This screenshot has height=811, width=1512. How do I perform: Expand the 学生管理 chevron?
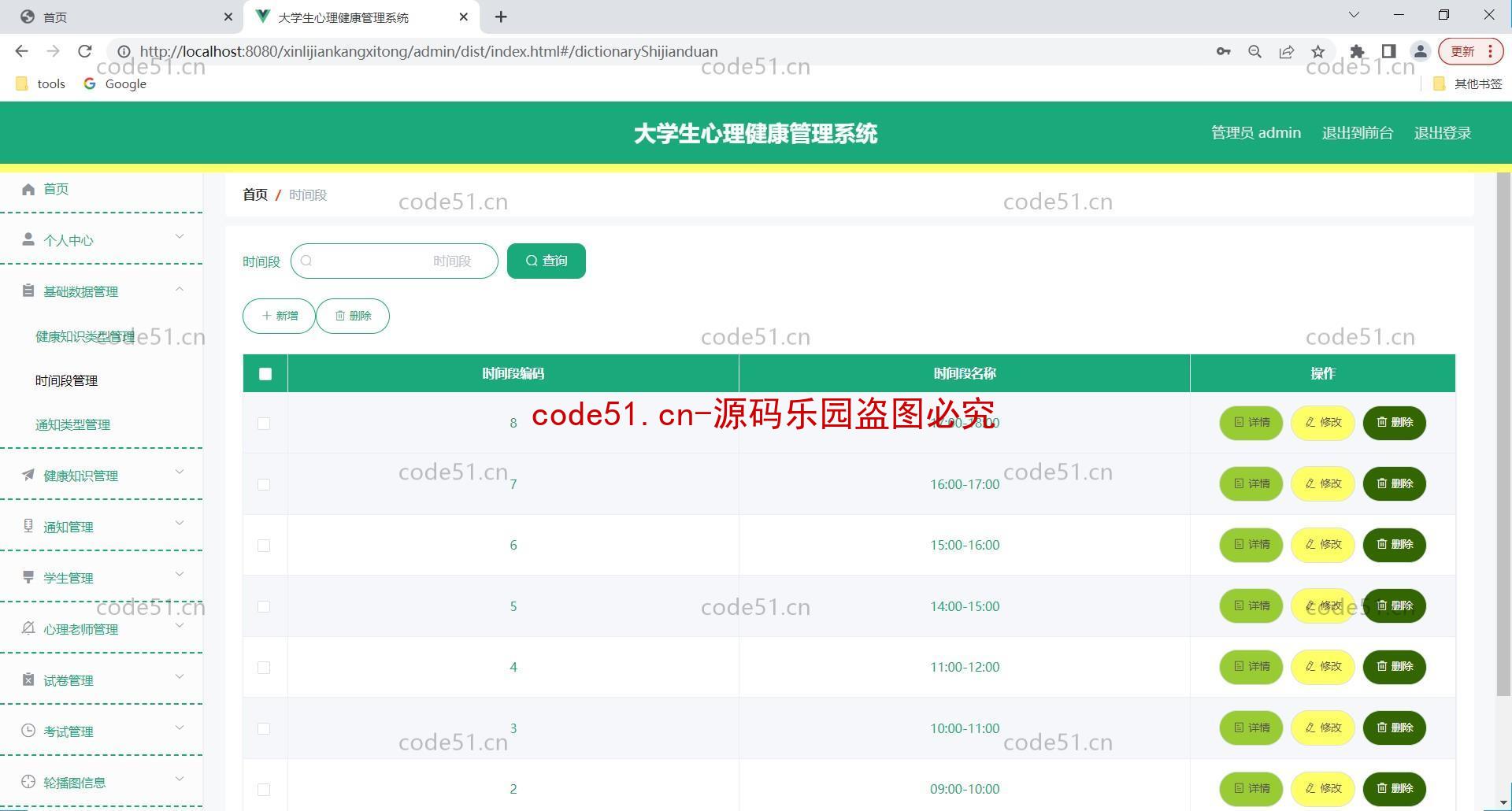pyautogui.click(x=180, y=574)
